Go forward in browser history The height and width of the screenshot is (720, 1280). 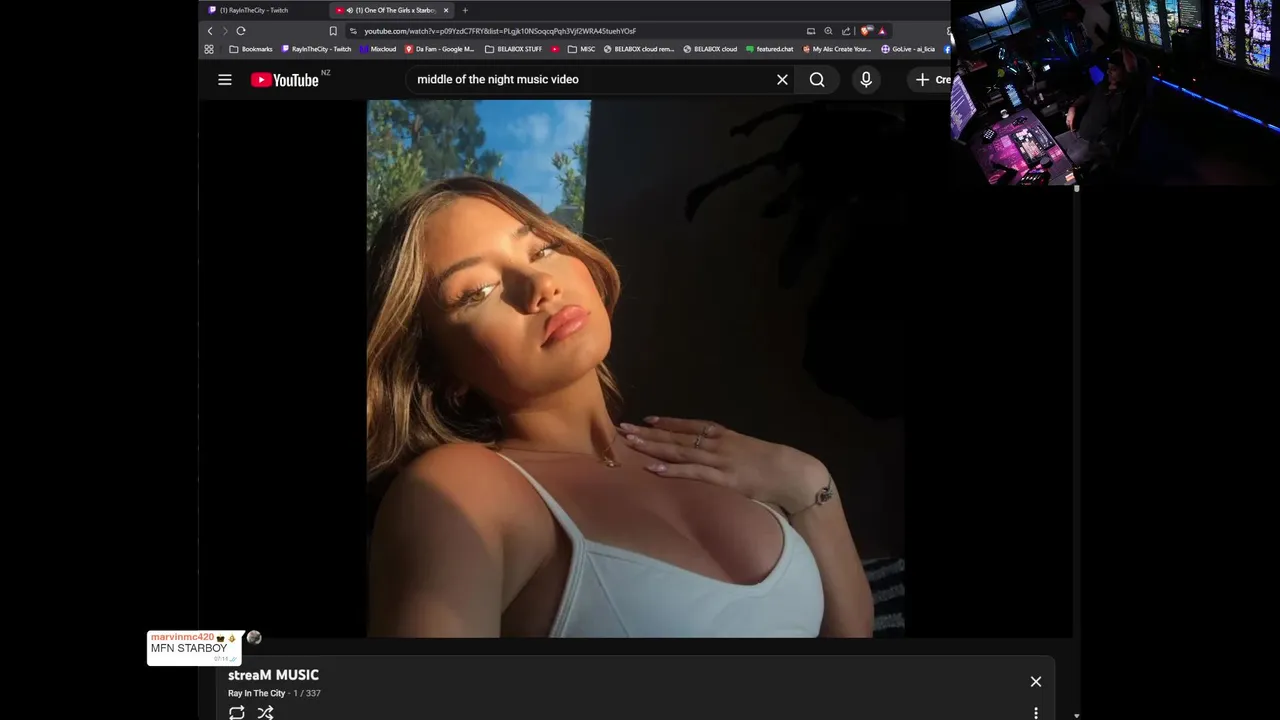225,31
